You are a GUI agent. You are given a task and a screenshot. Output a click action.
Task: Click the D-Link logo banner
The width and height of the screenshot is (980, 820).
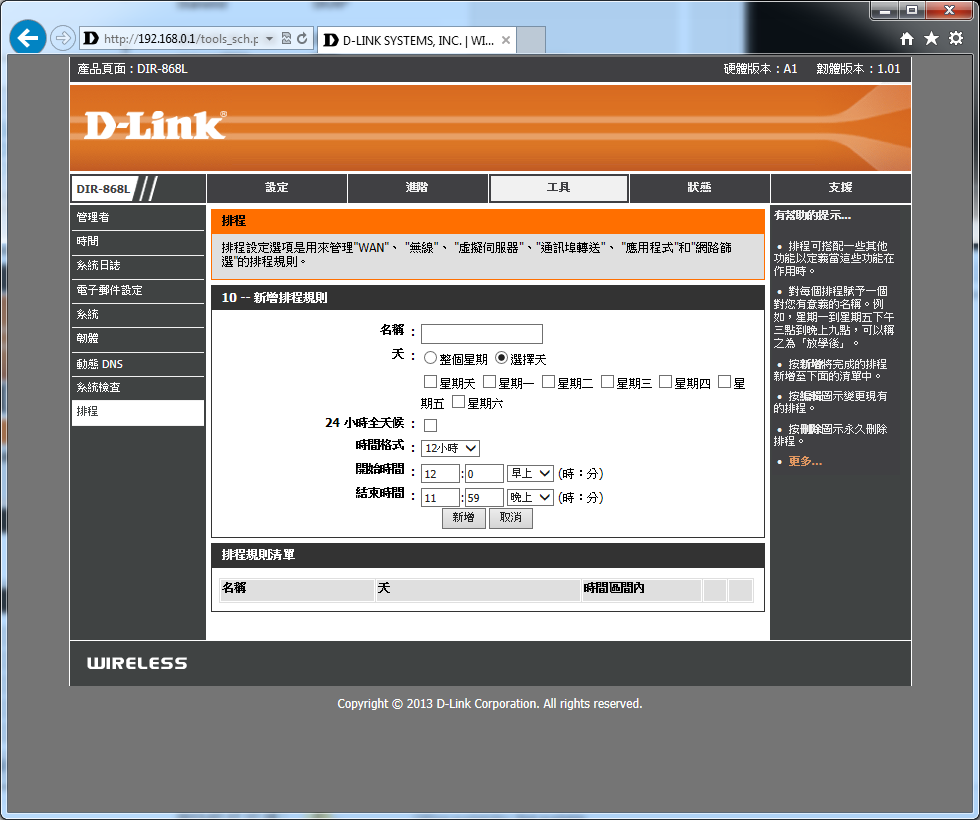click(x=155, y=125)
